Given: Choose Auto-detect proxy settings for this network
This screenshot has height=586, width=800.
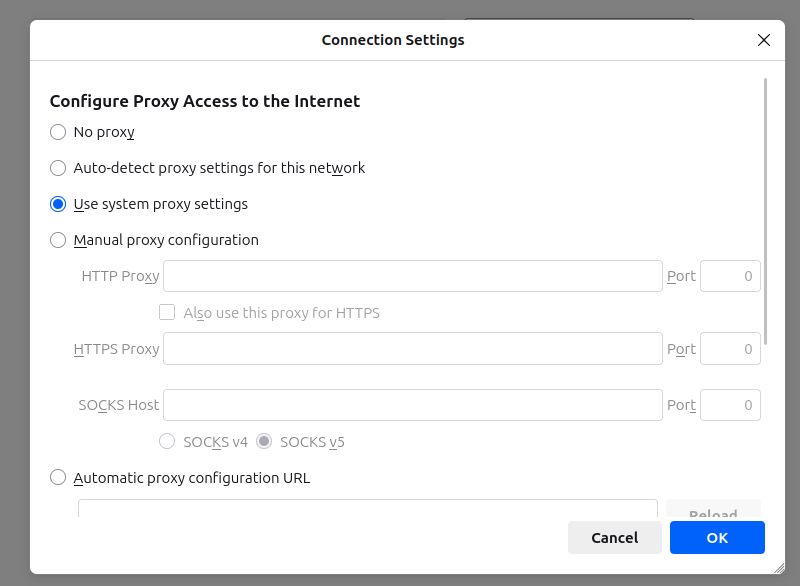Looking at the screenshot, I should [x=58, y=168].
